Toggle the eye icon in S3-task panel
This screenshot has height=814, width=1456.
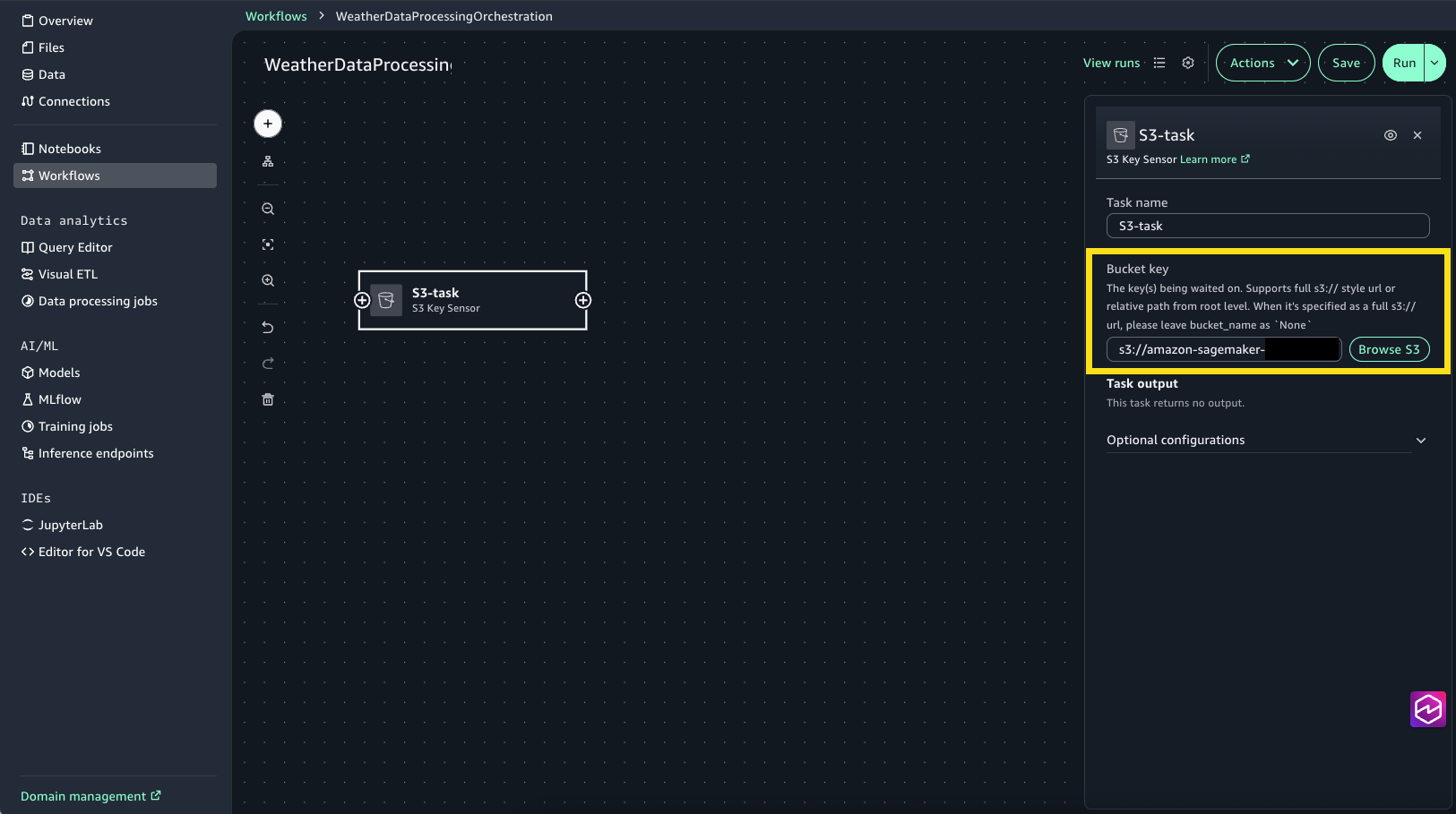pyautogui.click(x=1391, y=135)
